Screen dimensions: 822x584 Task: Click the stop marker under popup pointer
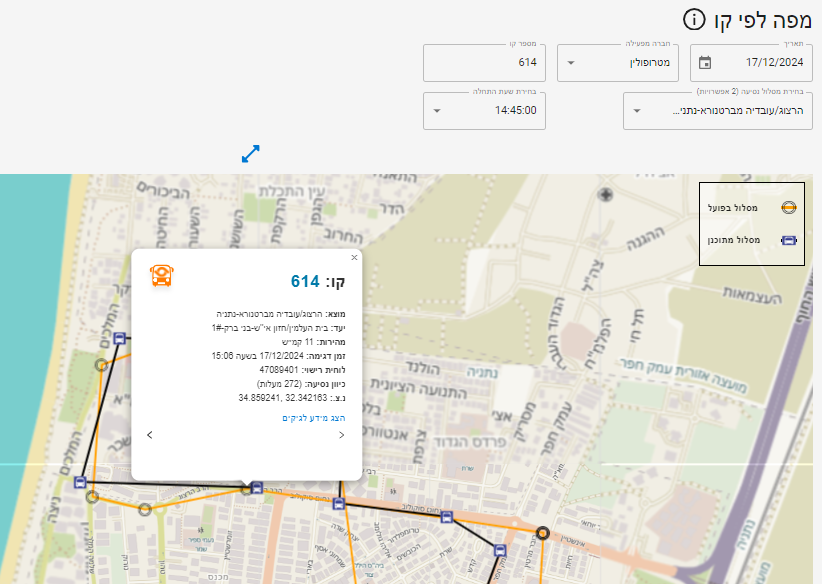point(257,488)
